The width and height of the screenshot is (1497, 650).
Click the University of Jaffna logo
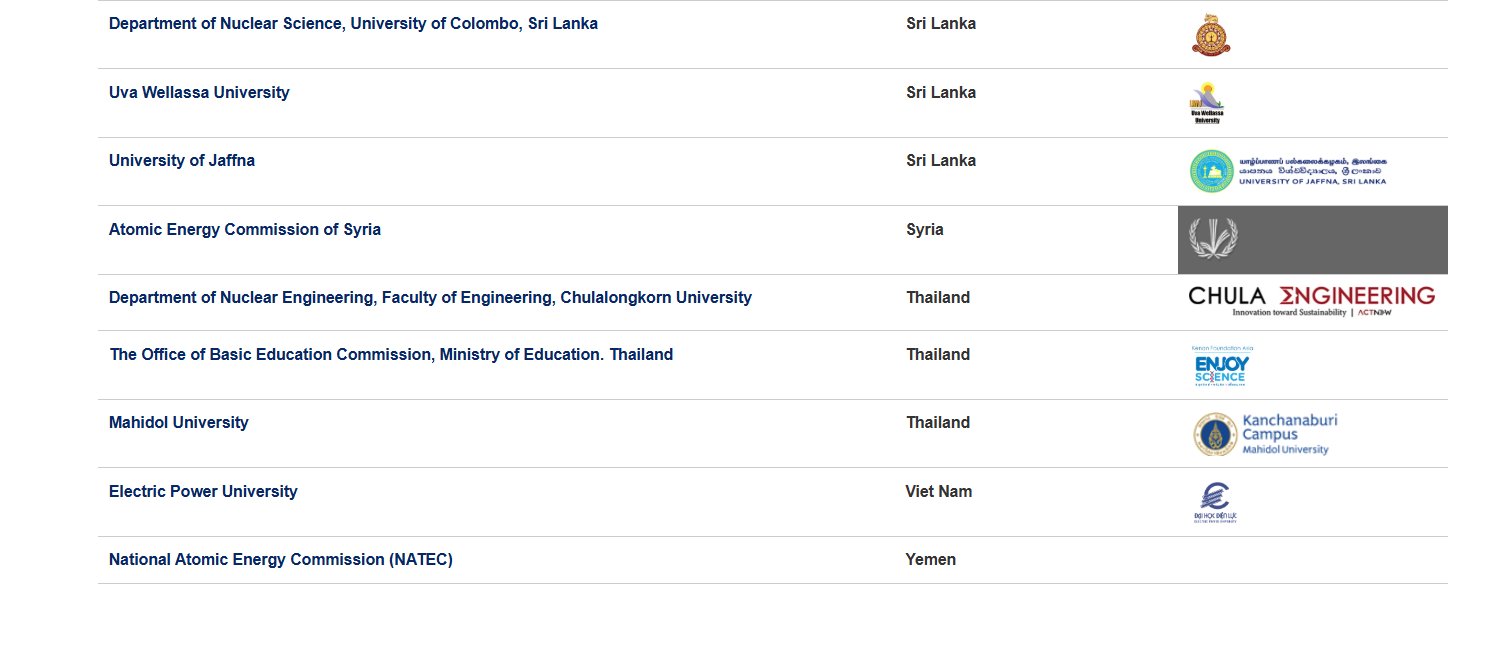pos(1289,171)
